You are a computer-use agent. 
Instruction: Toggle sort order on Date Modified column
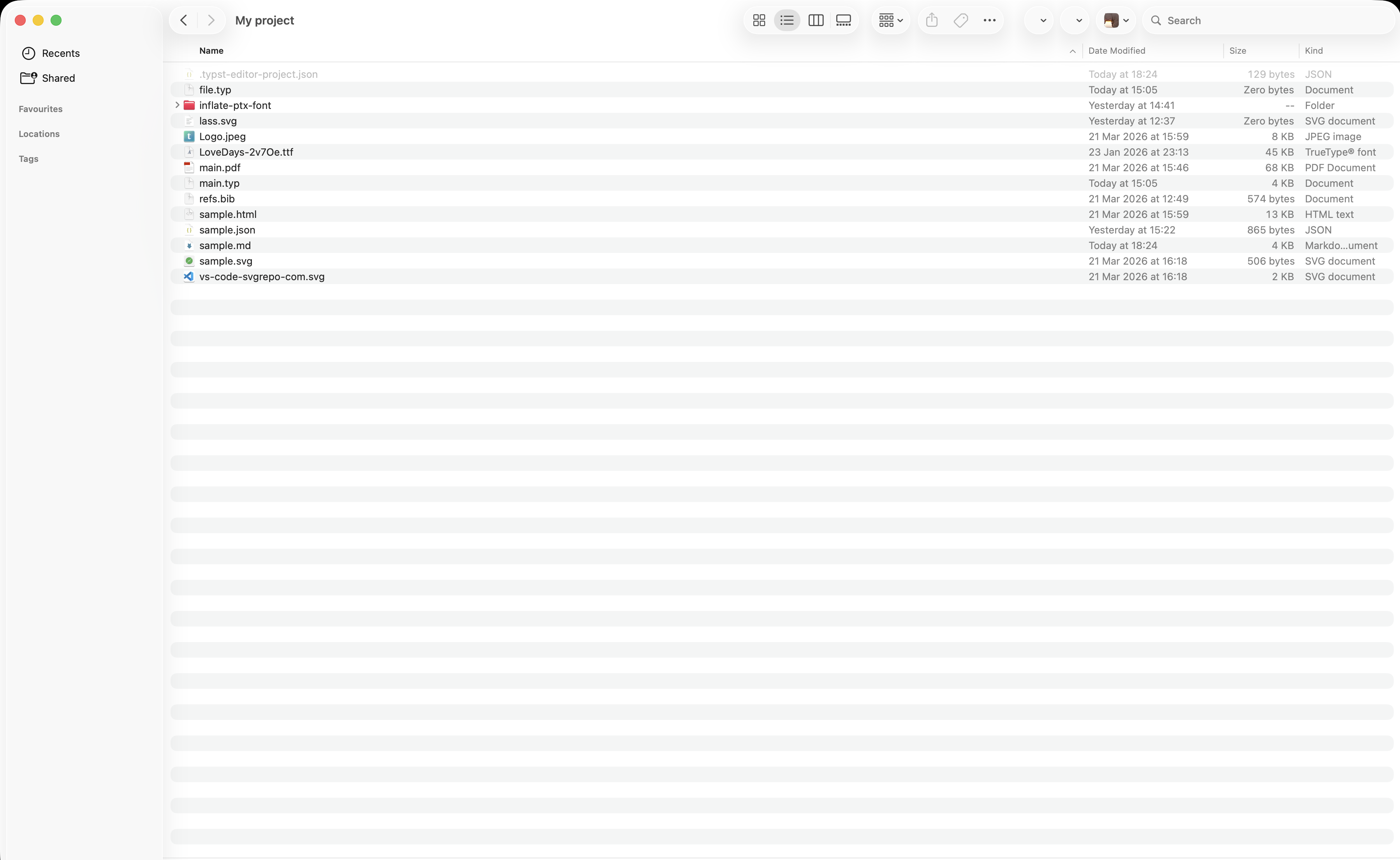[x=1117, y=51]
